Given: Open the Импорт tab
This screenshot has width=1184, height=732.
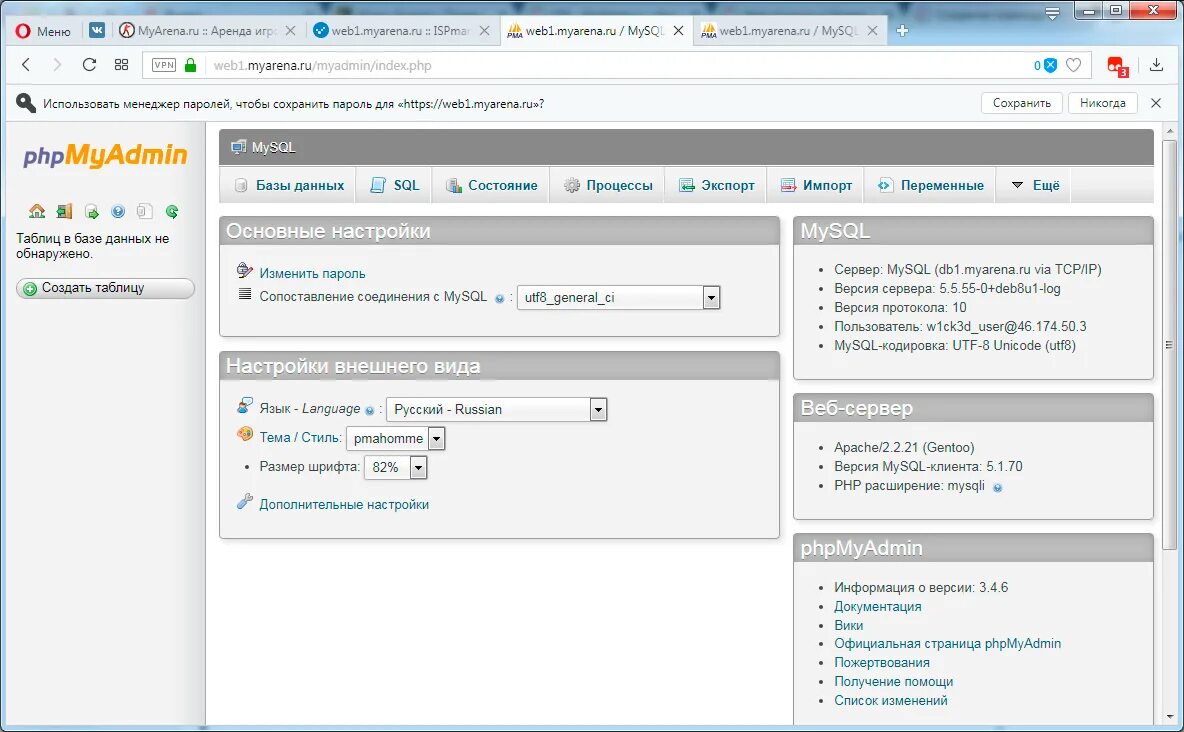Looking at the screenshot, I should [816, 185].
